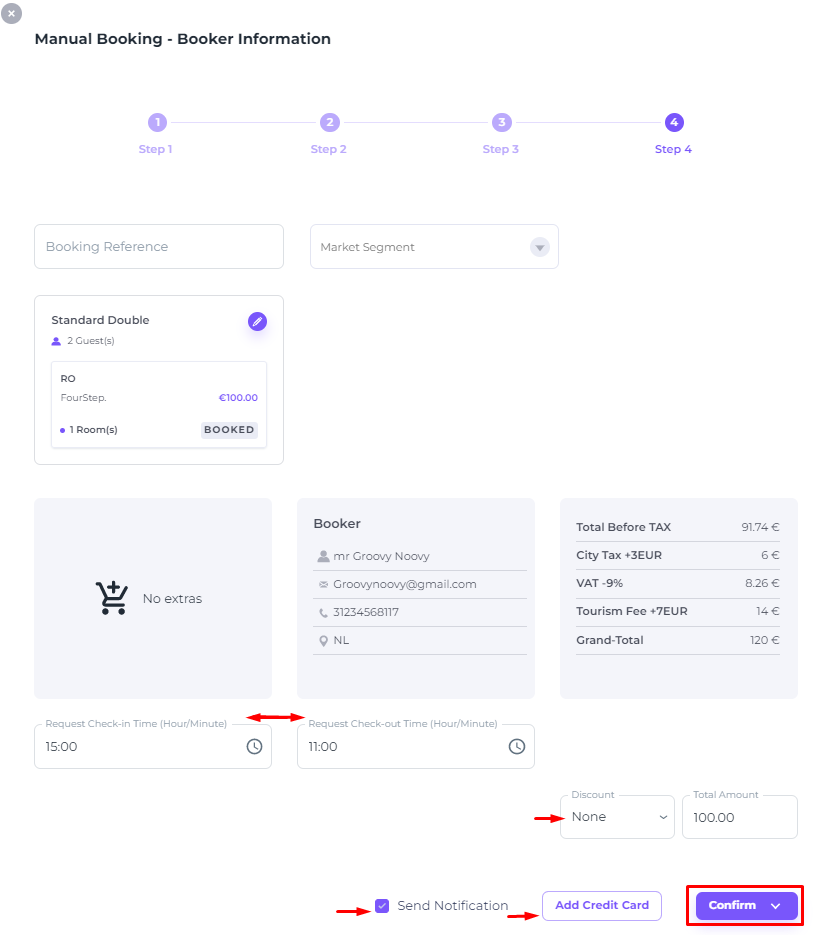Click the envelope icon beside the email address

coord(323,584)
